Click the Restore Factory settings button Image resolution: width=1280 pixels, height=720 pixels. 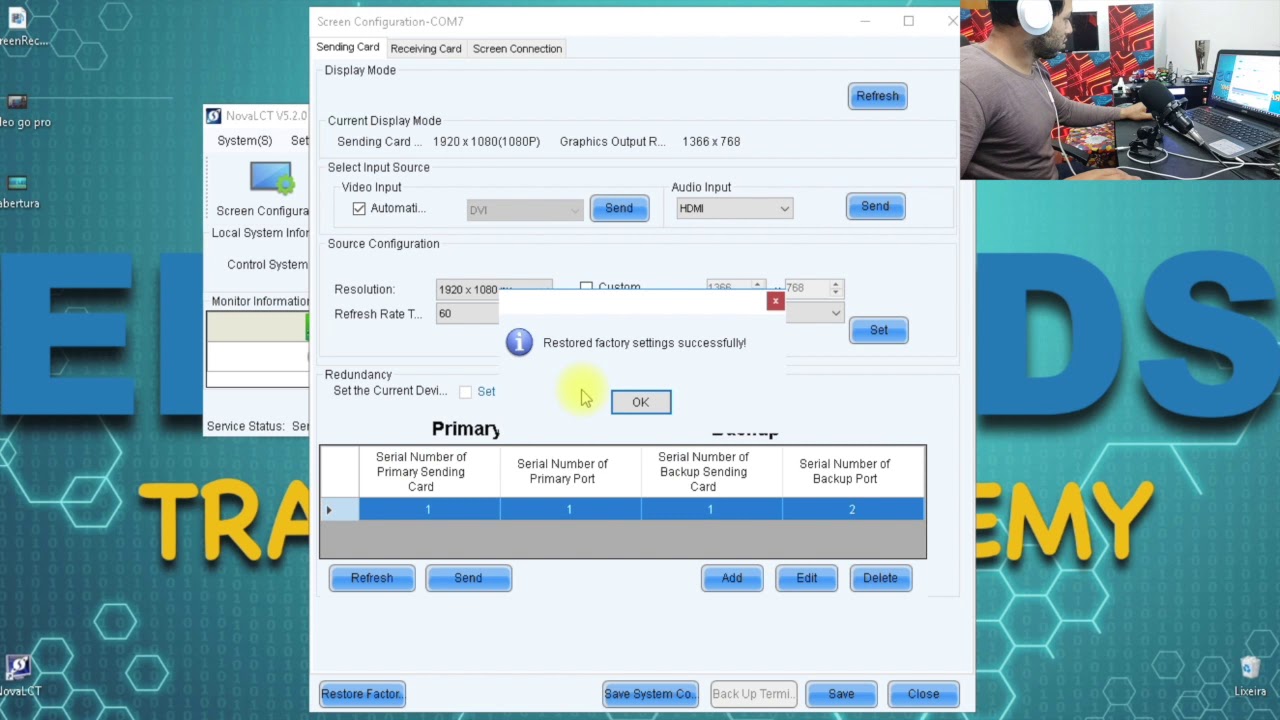click(362, 694)
